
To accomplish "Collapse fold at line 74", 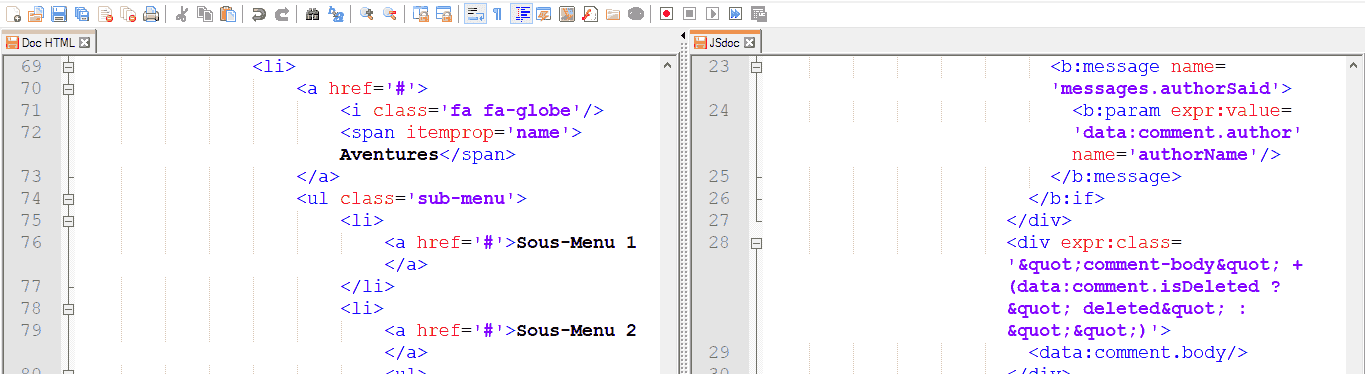I will [x=69, y=199].
